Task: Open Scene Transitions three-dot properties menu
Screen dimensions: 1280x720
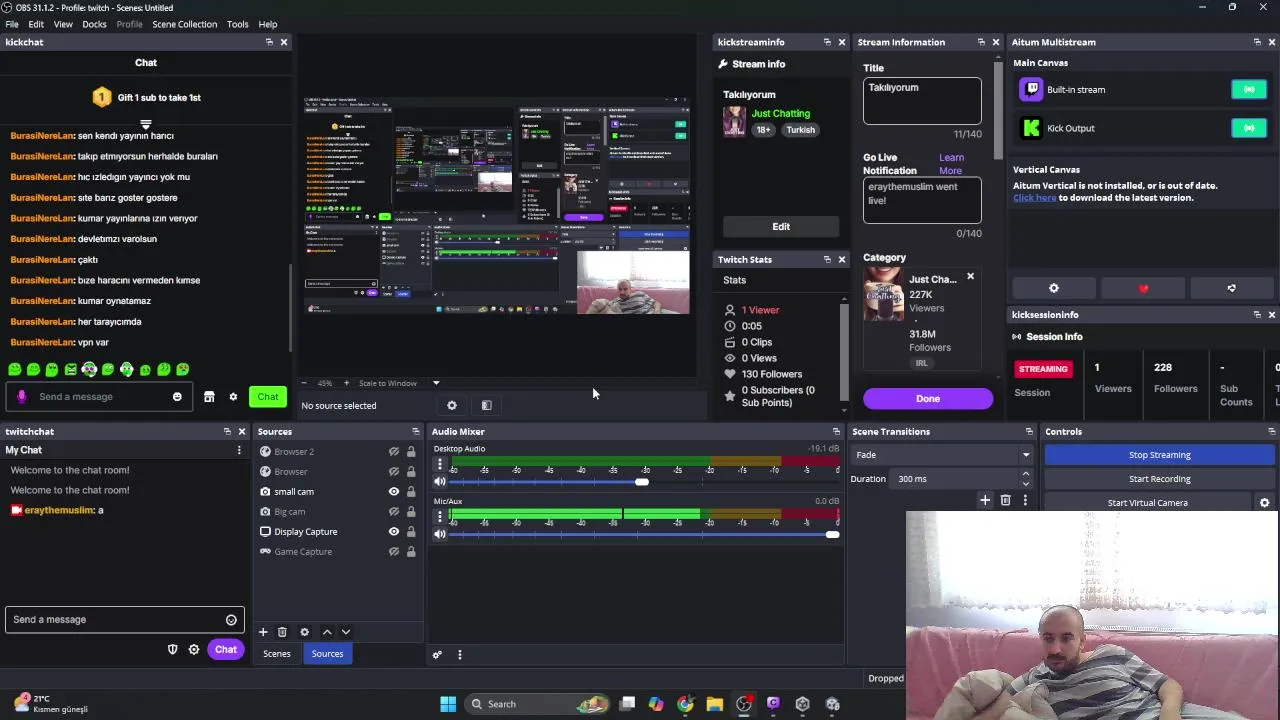Action: 1025,500
